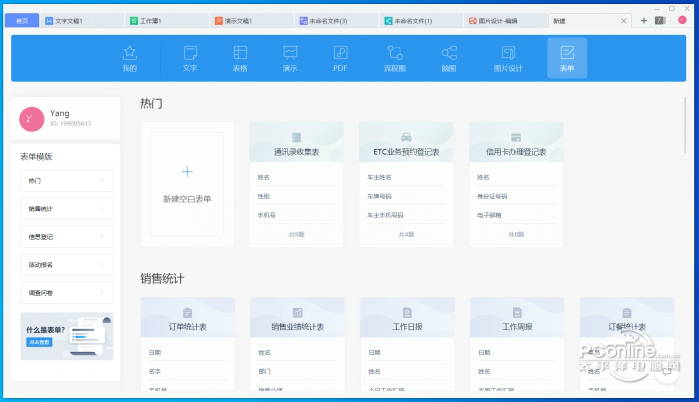
Task: Switch to the 未命名文件(1) tab
Action: pos(421,21)
